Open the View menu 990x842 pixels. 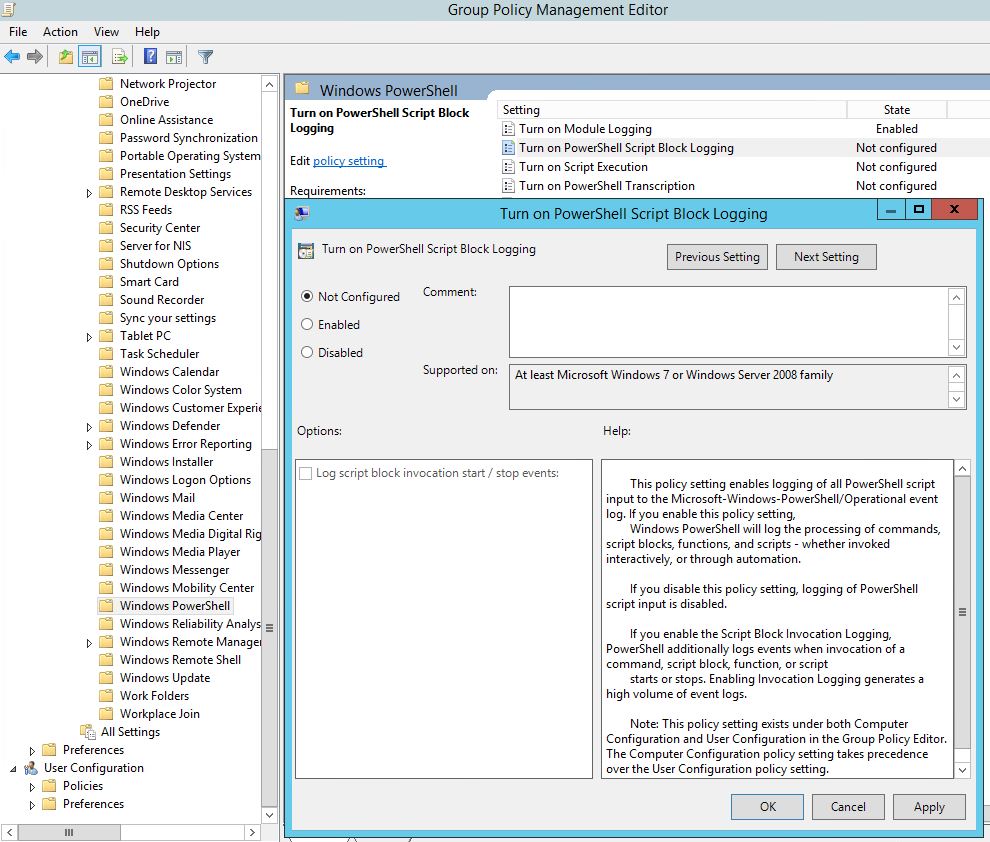point(106,32)
